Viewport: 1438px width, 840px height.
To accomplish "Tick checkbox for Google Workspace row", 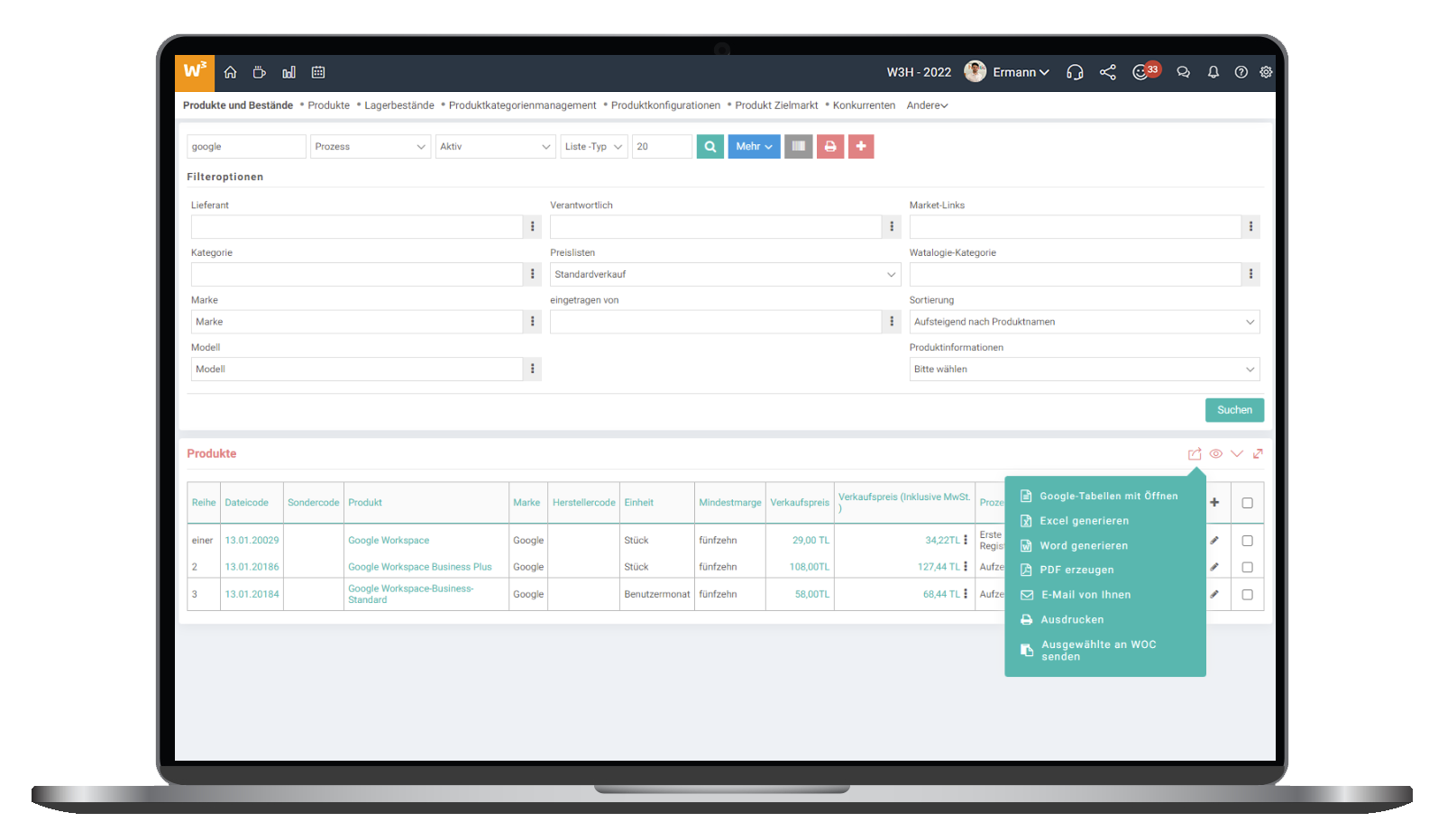I will click(x=1248, y=541).
